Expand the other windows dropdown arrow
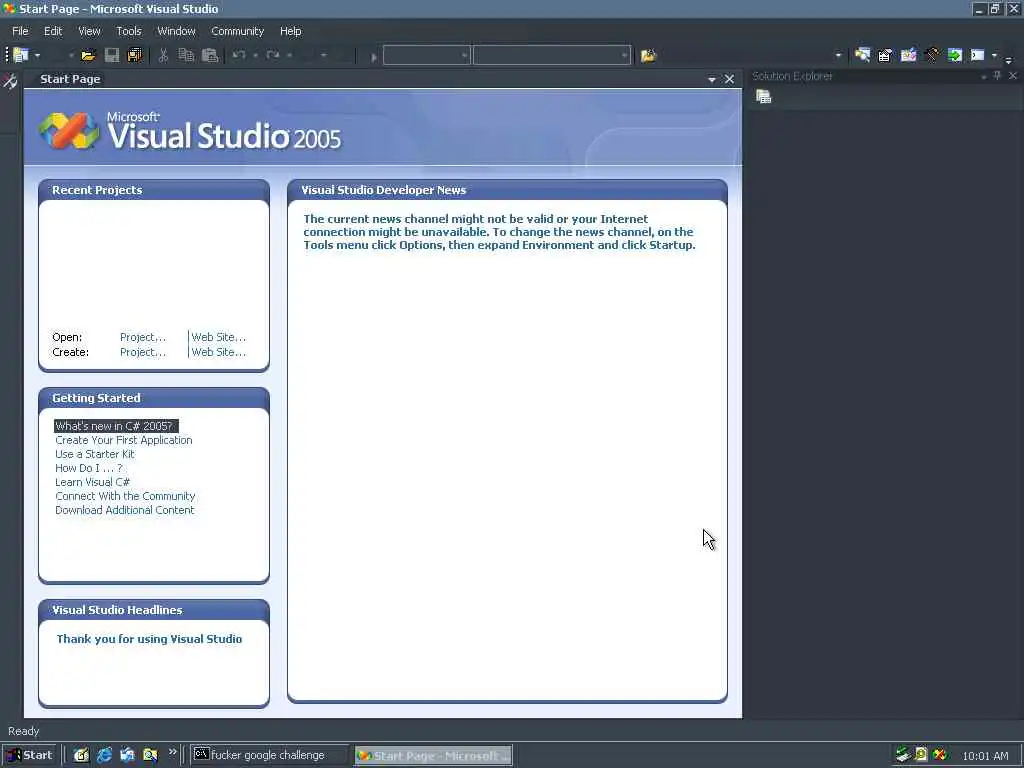Screen dimensions: 1024x768 pos(994,56)
